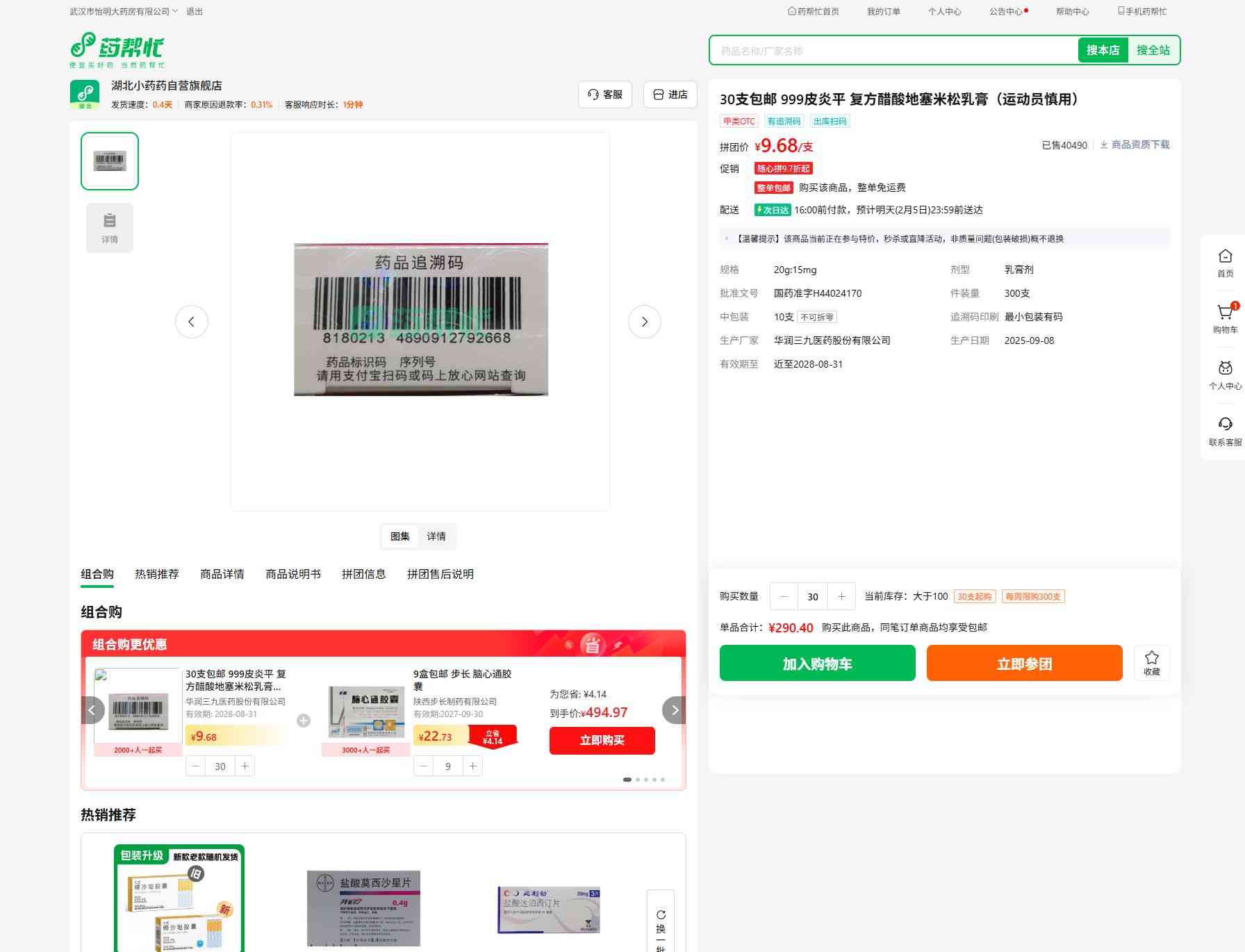1245x952 pixels.
Task: Open the home icon in right sidebar
Action: click(1225, 257)
